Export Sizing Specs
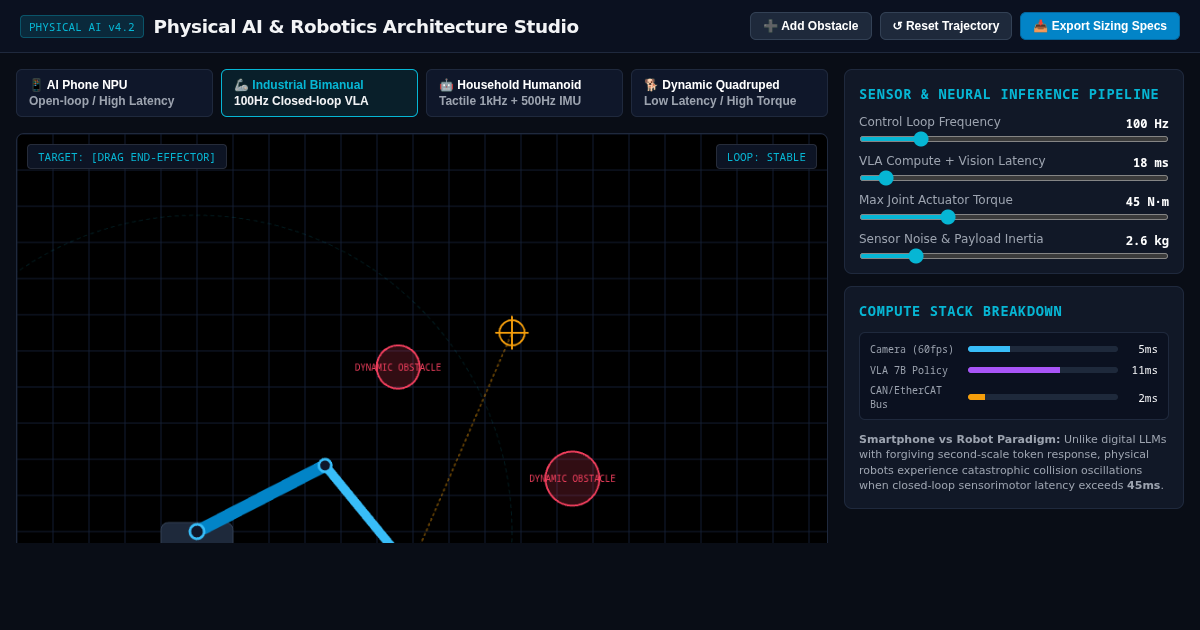Screen dimensions: 1200x630 [1100, 26]
